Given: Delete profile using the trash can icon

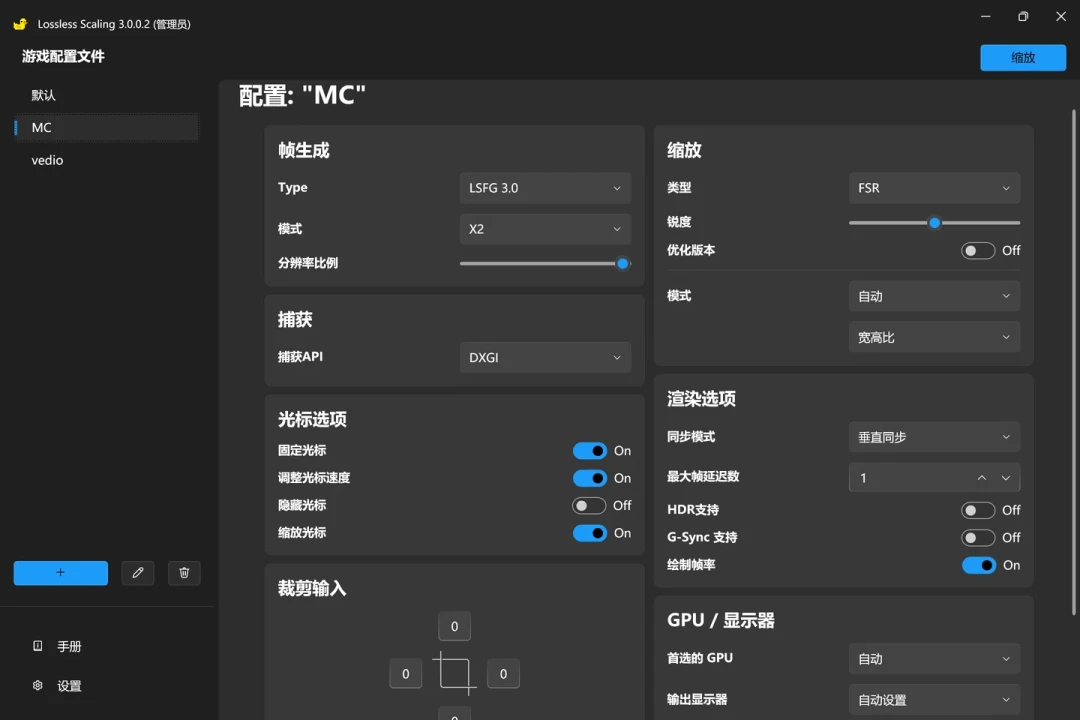Looking at the screenshot, I should pyautogui.click(x=184, y=573).
